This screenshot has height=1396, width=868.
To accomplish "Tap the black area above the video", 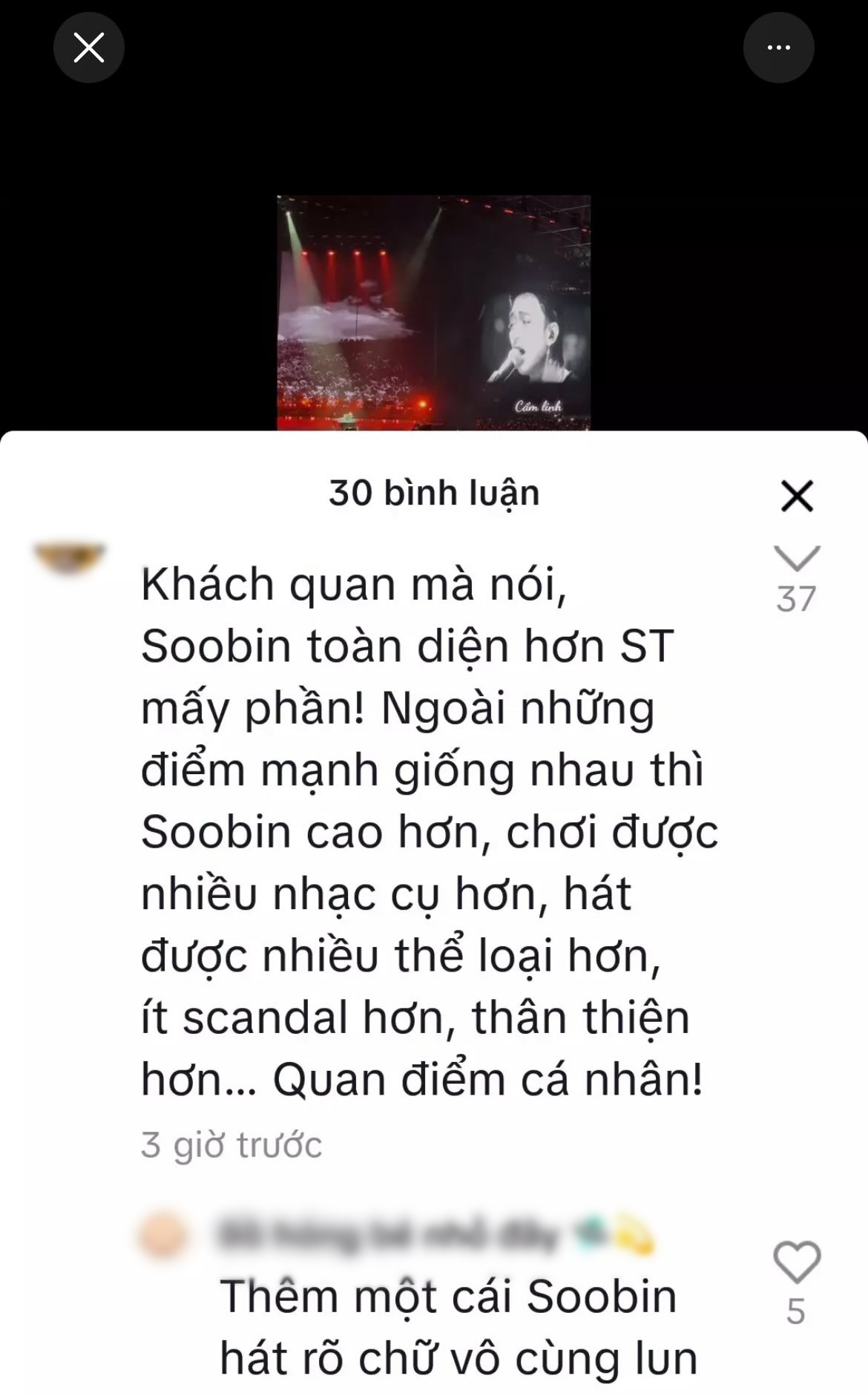I will [434, 134].
